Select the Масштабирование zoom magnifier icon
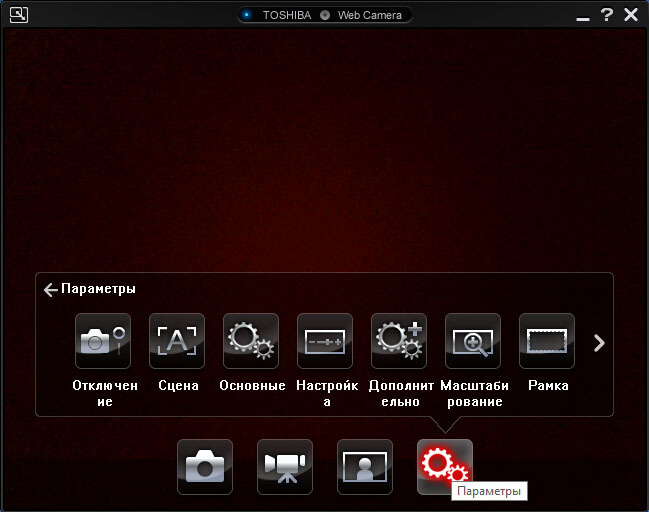This screenshot has width=649, height=512. point(473,341)
